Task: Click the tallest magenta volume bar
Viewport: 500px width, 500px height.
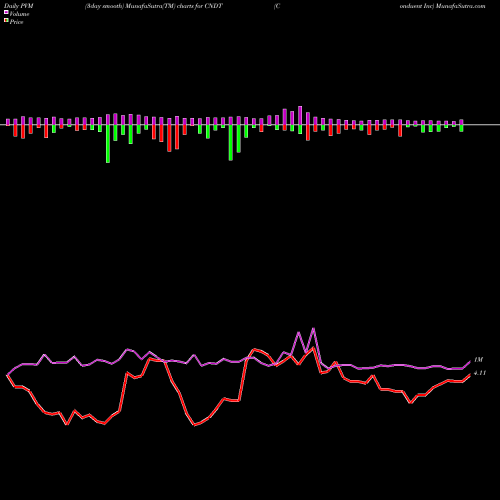Action: pyautogui.click(x=300, y=115)
